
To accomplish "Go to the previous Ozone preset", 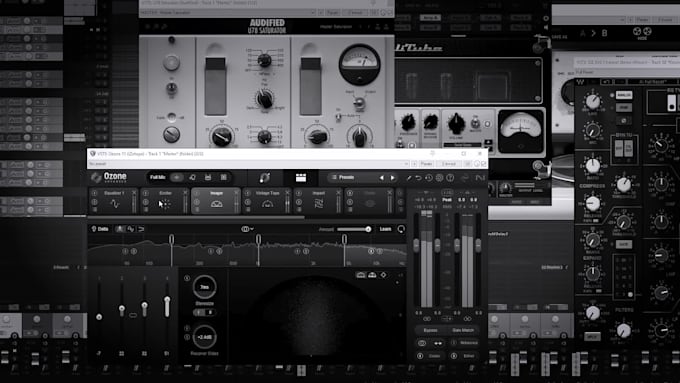I will point(382,177).
